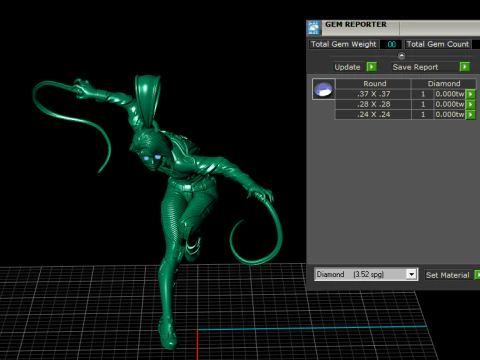Click the green Update arrow button
The image size is (480, 360).
click(371, 67)
